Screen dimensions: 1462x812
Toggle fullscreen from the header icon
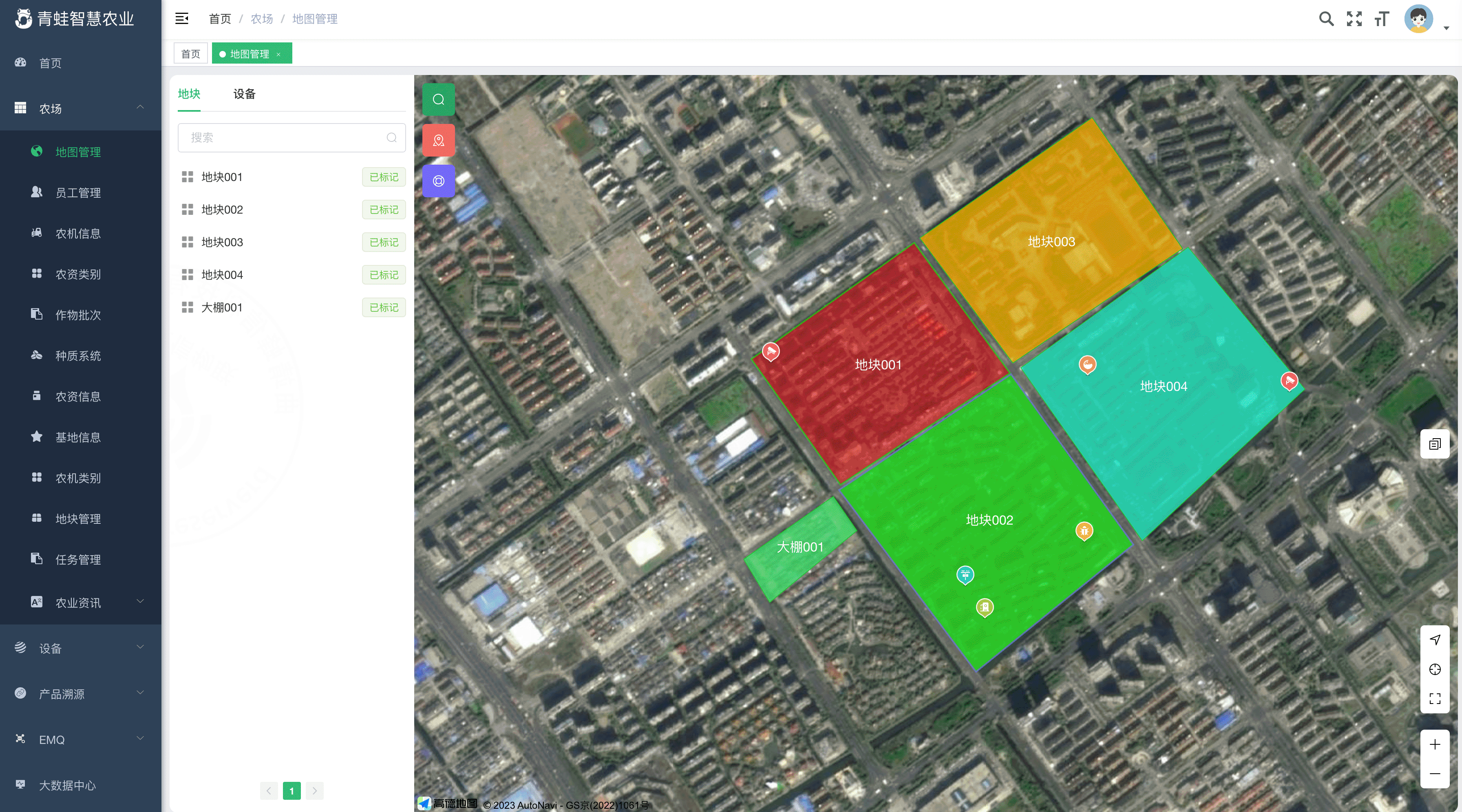tap(1354, 19)
